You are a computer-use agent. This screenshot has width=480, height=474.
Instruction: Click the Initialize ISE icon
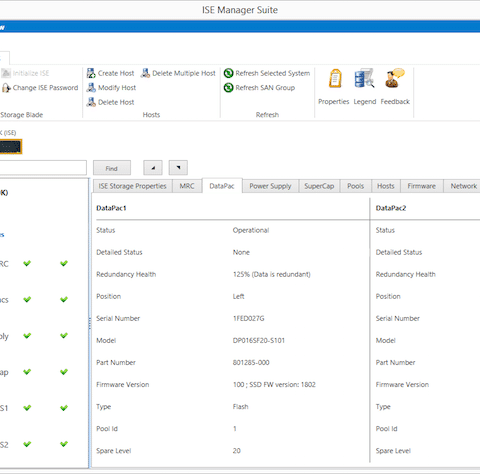coord(6,73)
